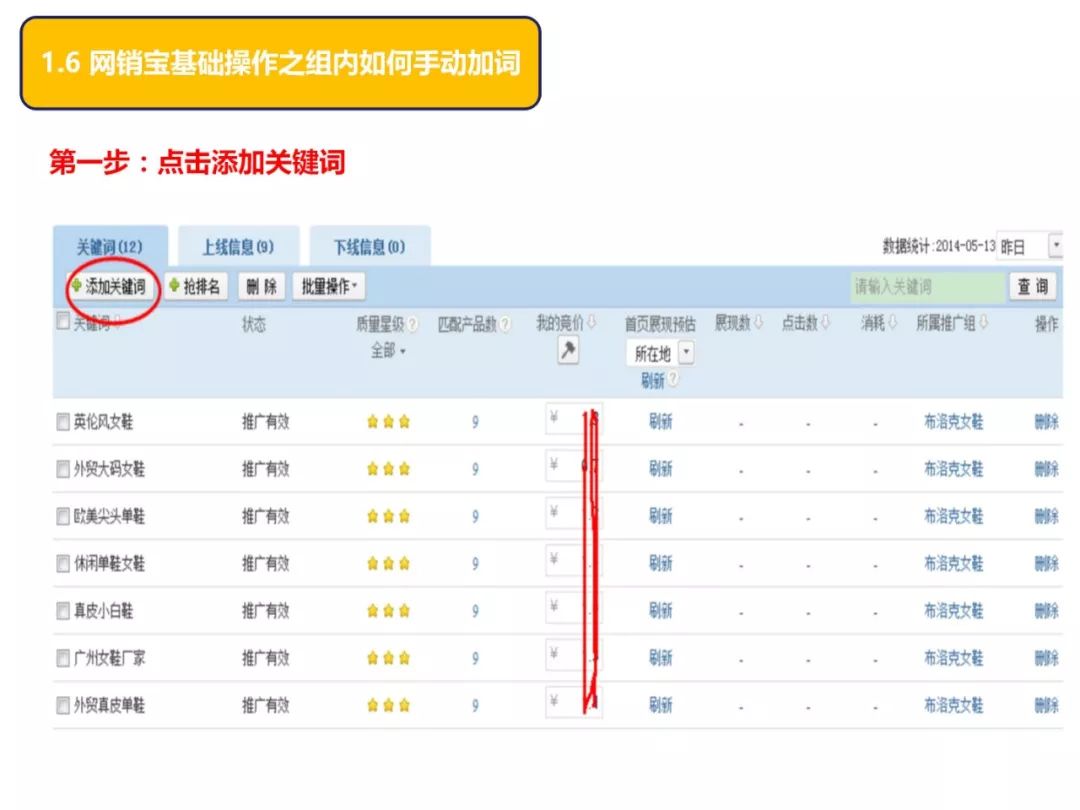Screen dimensions: 1080x810
Task: Click the star rating for 英伦风女鞋
Action: [x=387, y=422]
